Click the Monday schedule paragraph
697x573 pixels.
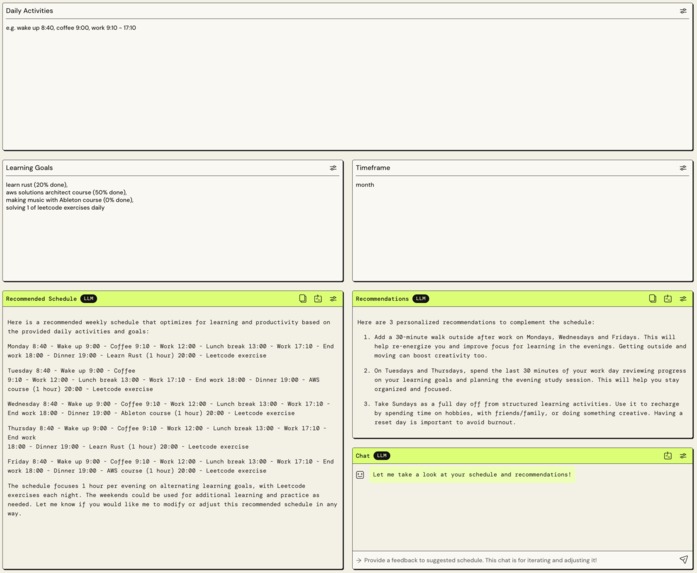tap(171, 351)
